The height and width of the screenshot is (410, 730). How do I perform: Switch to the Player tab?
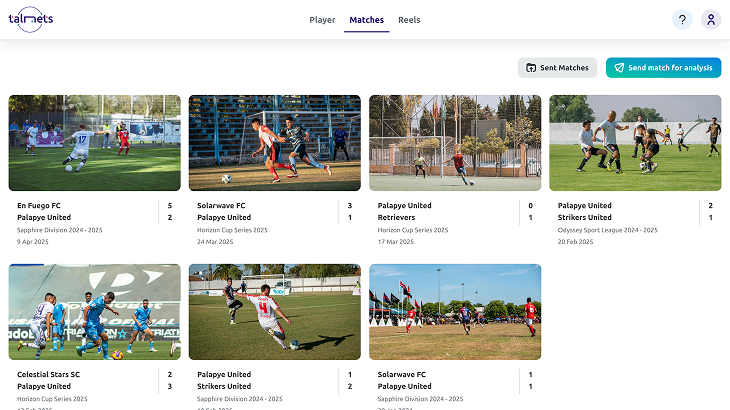[322, 20]
